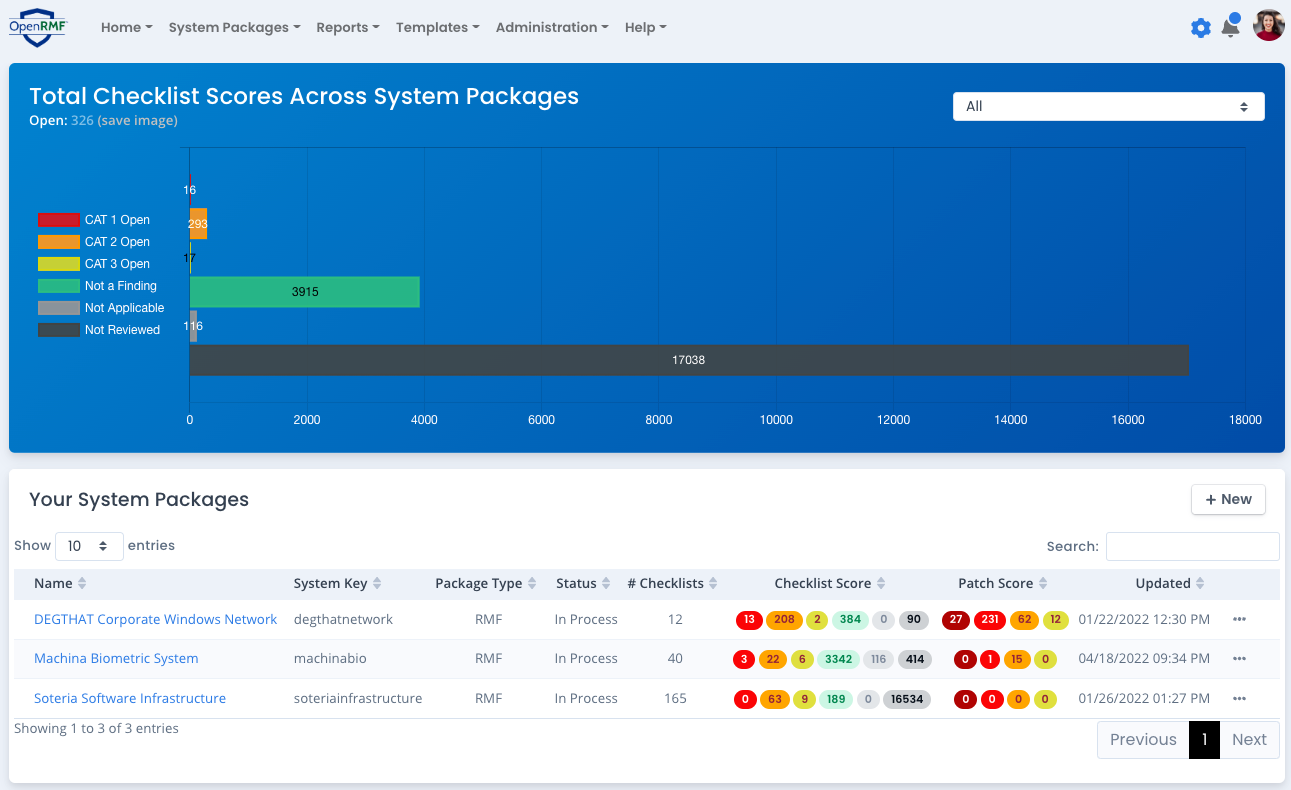Open the Show entries selector
This screenshot has height=790, width=1291.
pyautogui.click(x=89, y=546)
